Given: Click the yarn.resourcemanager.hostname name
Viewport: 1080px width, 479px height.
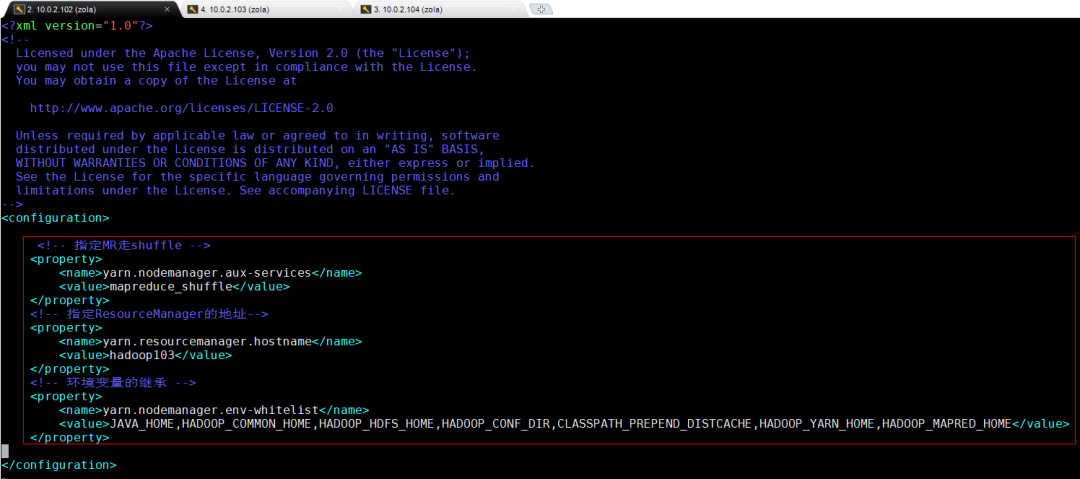Looking at the screenshot, I should (207, 342).
